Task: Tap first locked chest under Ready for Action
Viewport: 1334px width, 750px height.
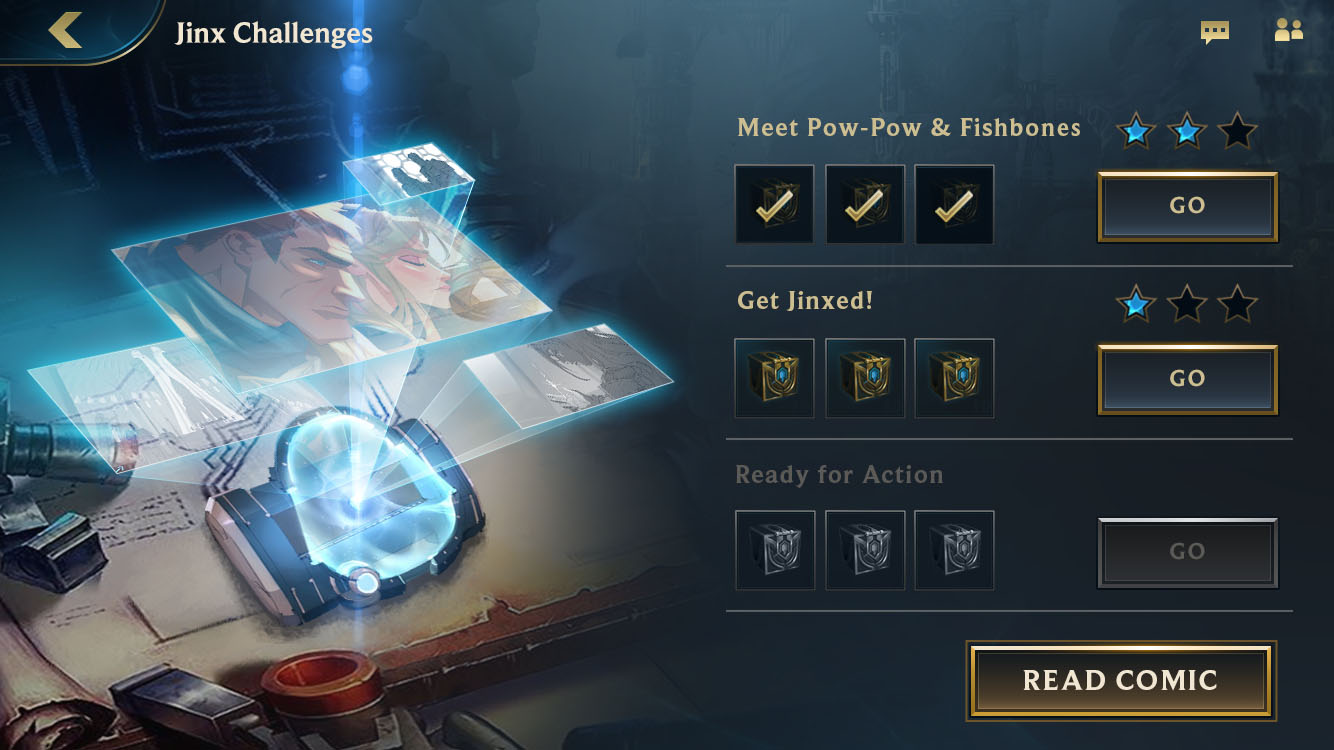Action: point(774,550)
